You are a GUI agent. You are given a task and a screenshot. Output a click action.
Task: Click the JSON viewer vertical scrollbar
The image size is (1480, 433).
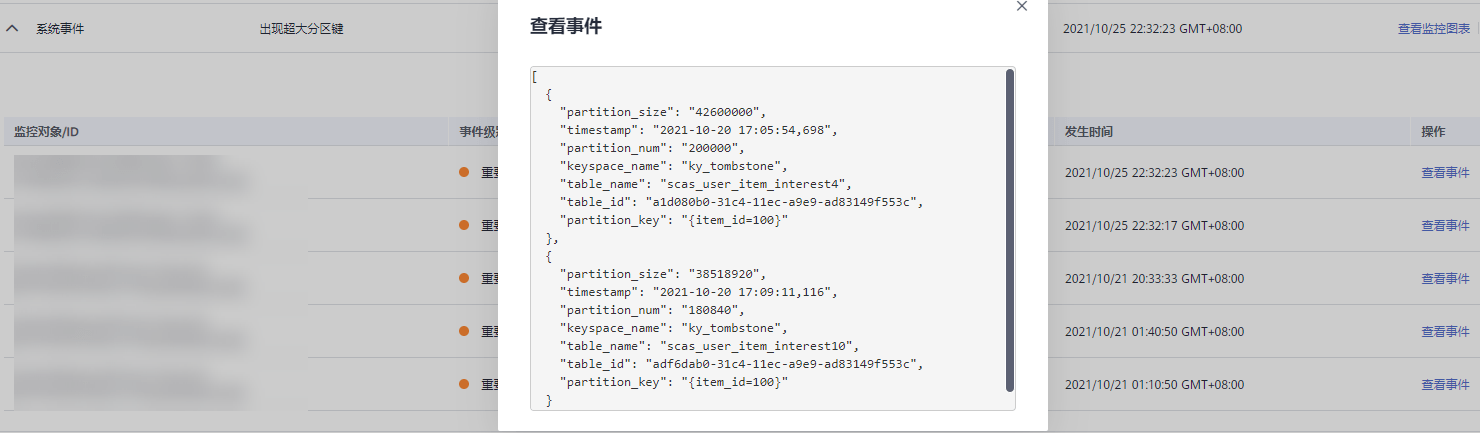point(1009,230)
